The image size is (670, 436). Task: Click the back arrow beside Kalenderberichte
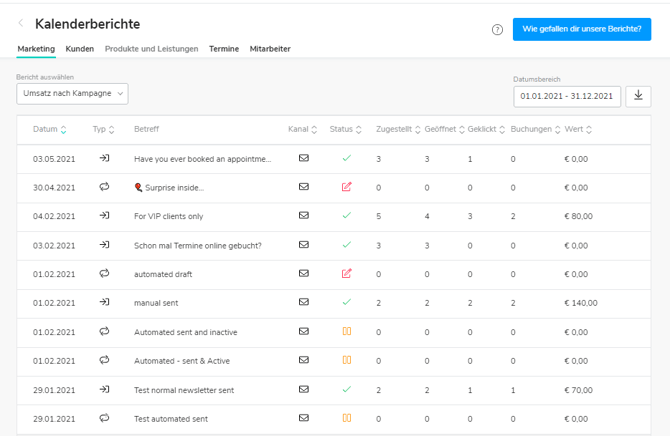21,23
